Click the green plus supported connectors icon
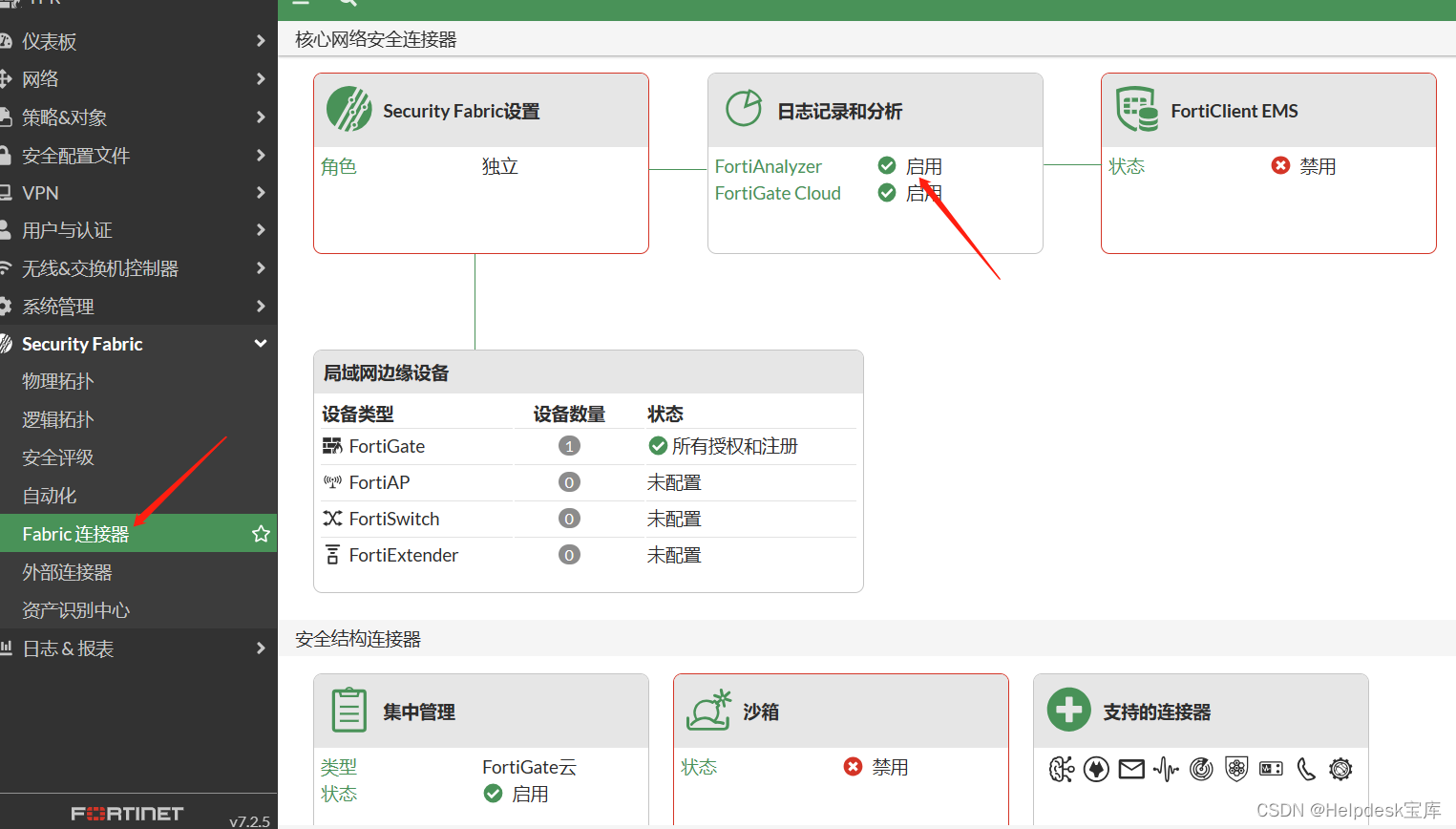The height and width of the screenshot is (829, 1456). [1069, 710]
